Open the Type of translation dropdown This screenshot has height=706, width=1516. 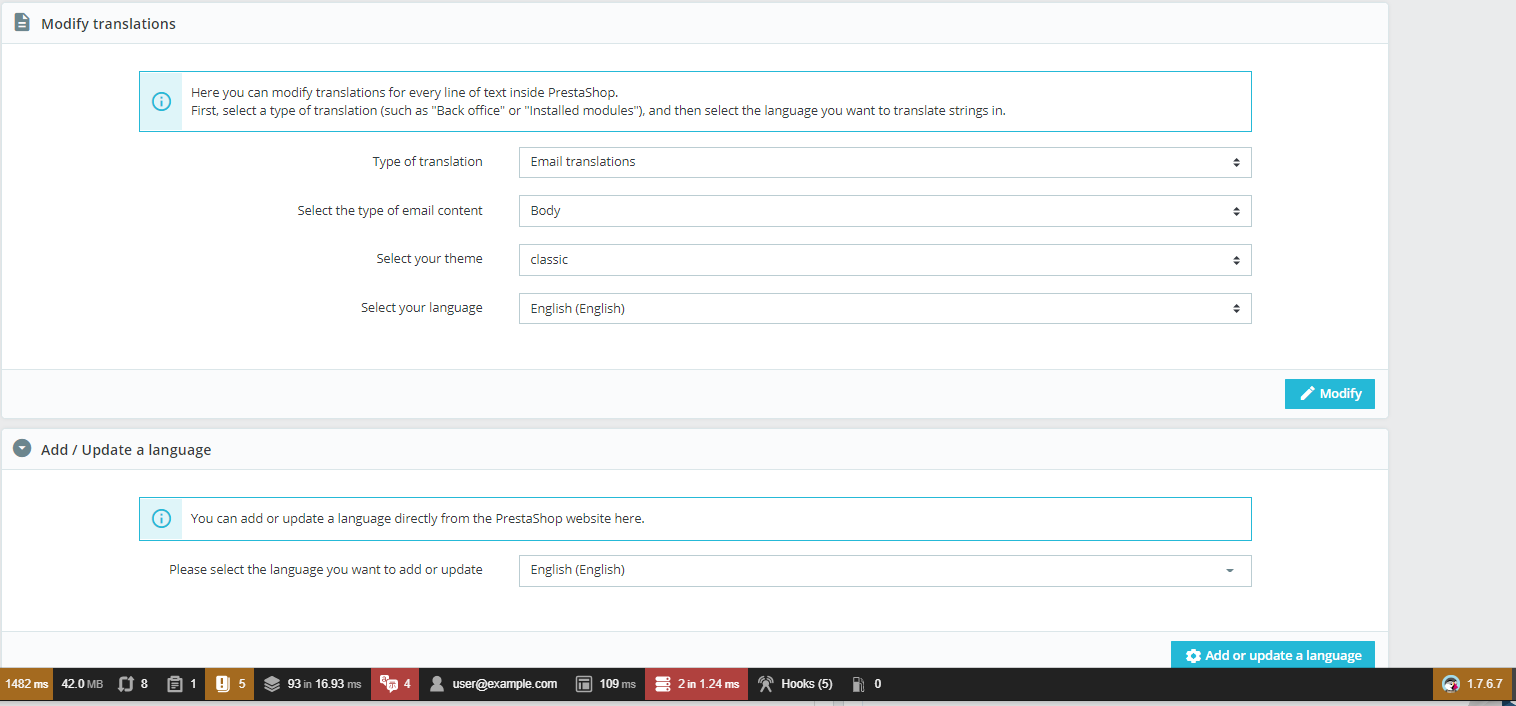(885, 162)
